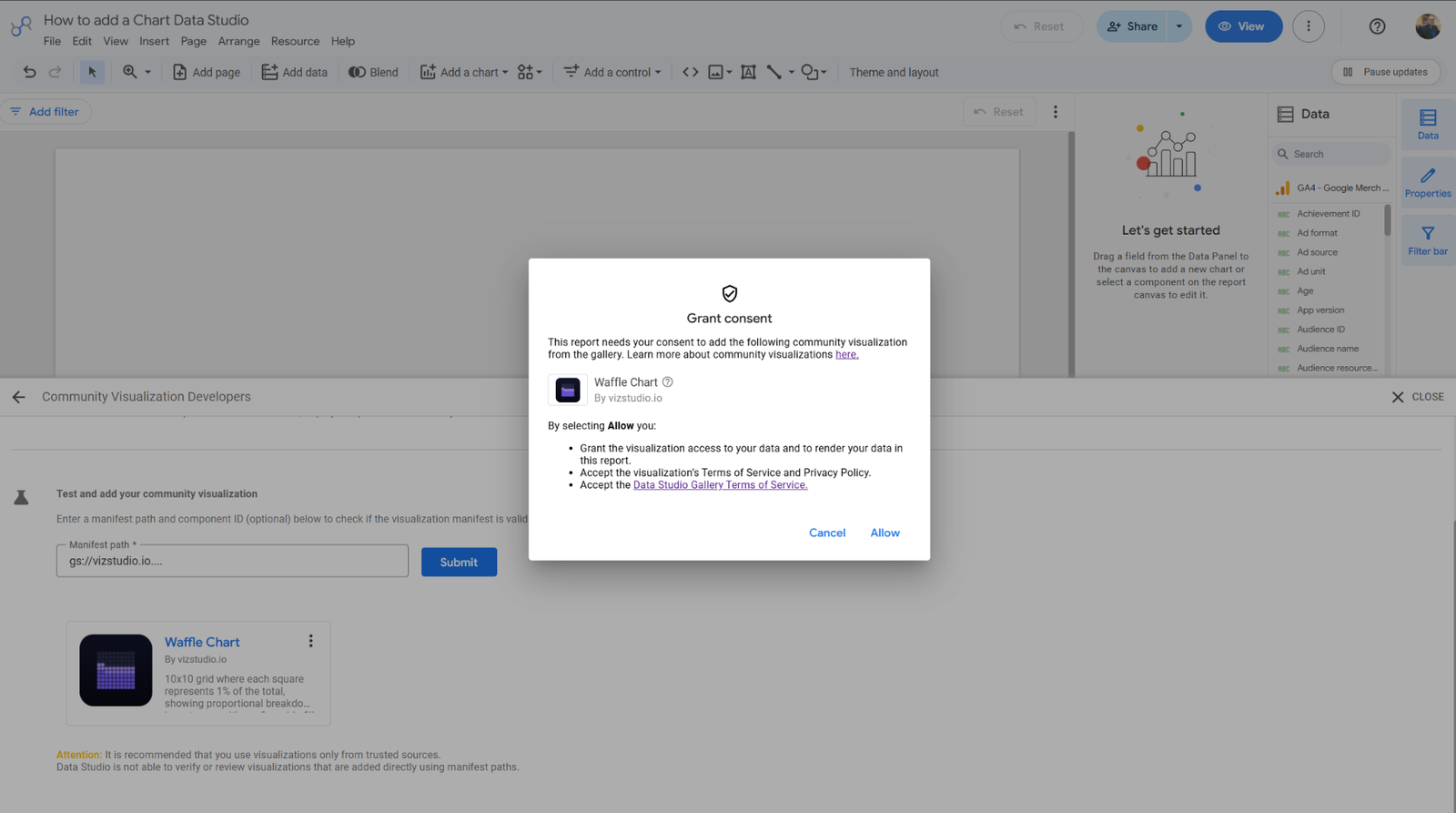Click Allow in the Grant consent dialog

click(x=885, y=533)
